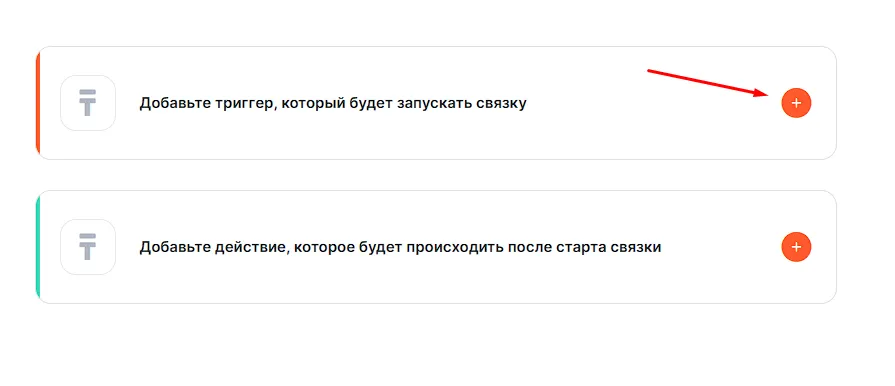Click the orange plus button to add a trigger
Image resolution: width=895 pixels, height=386 pixels.
[796, 103]
